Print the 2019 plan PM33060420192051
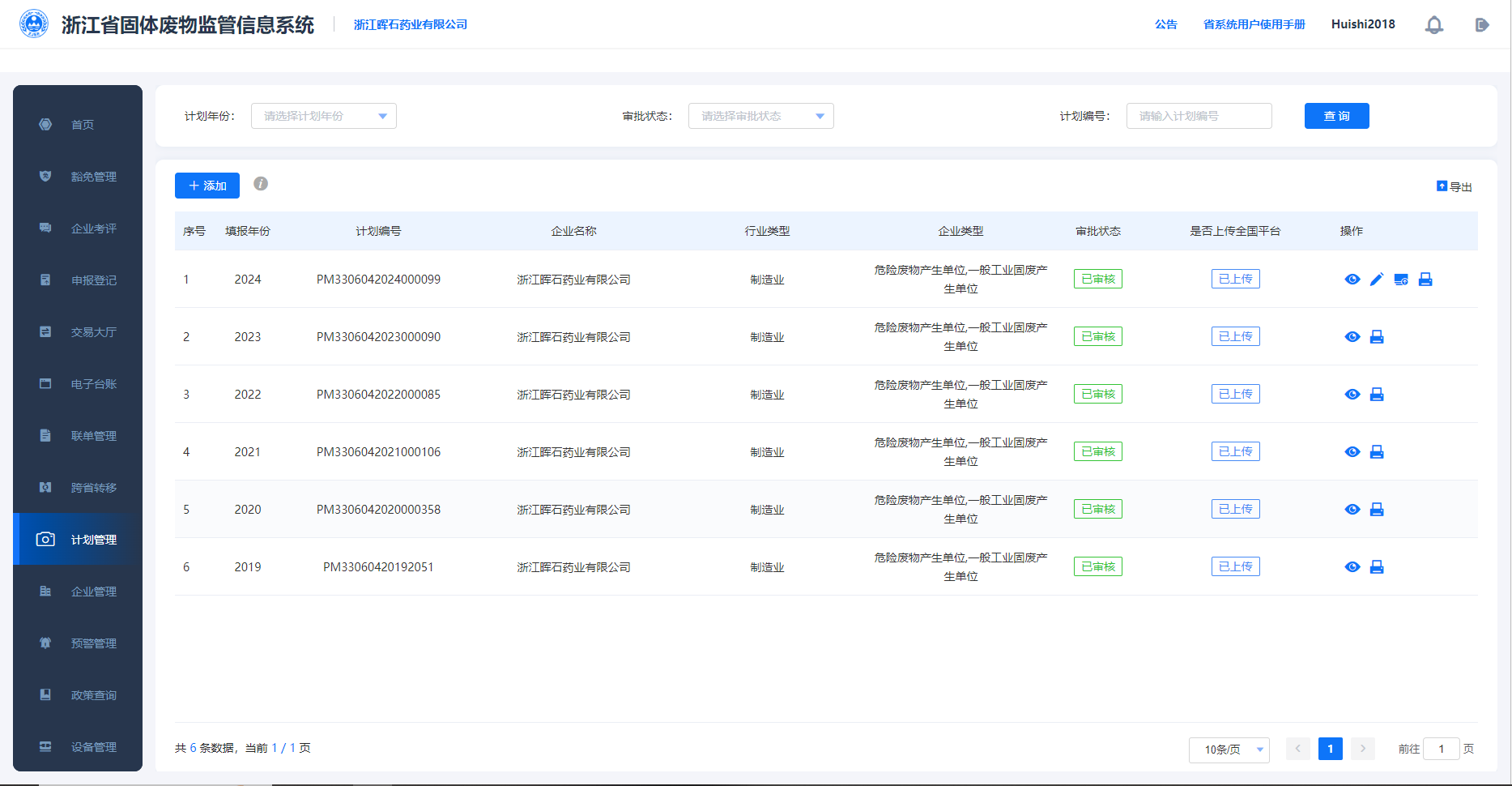 point(1377,567)
